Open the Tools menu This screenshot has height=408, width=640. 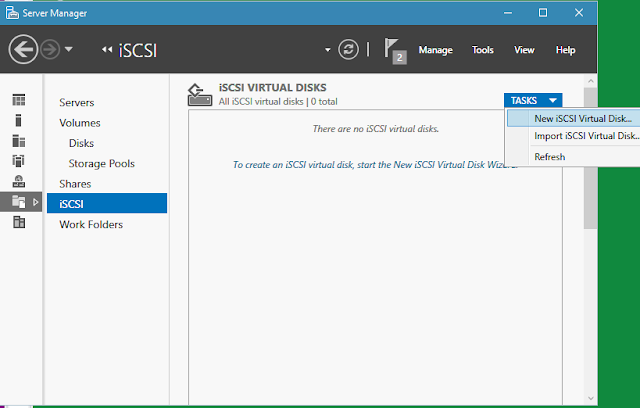(x=483, y=50)
